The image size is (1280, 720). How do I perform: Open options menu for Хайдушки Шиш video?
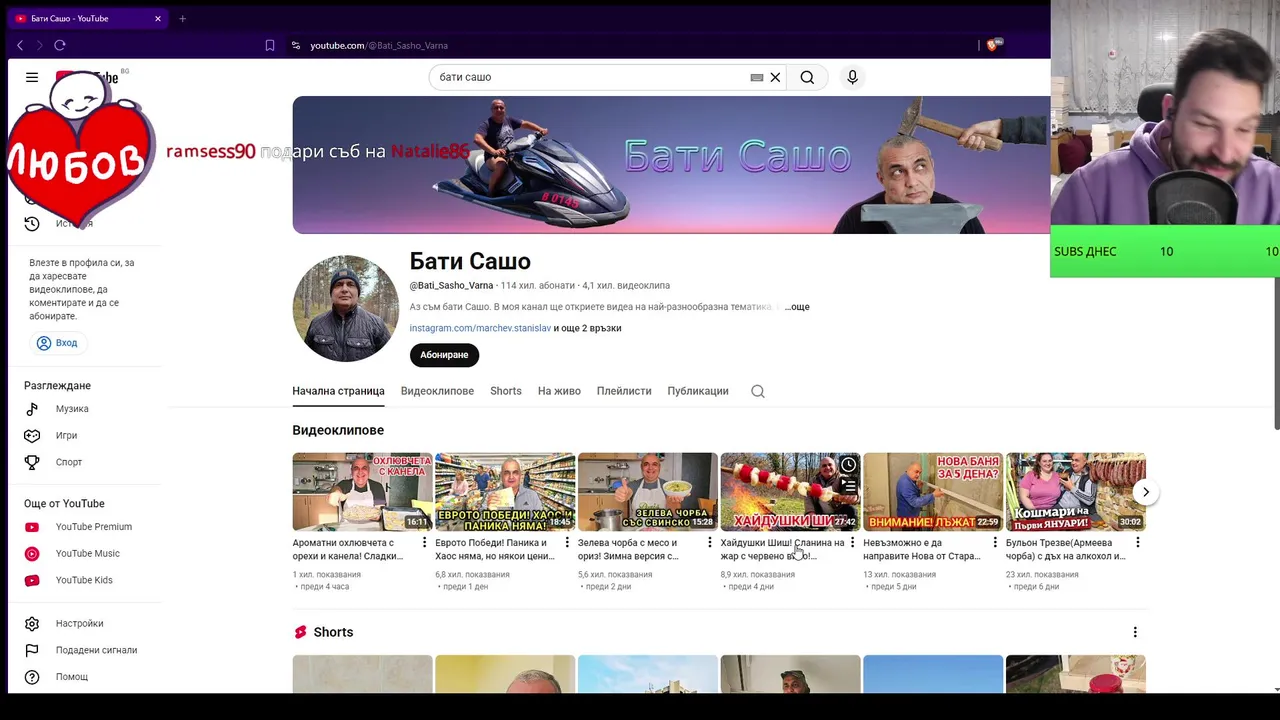852,543
